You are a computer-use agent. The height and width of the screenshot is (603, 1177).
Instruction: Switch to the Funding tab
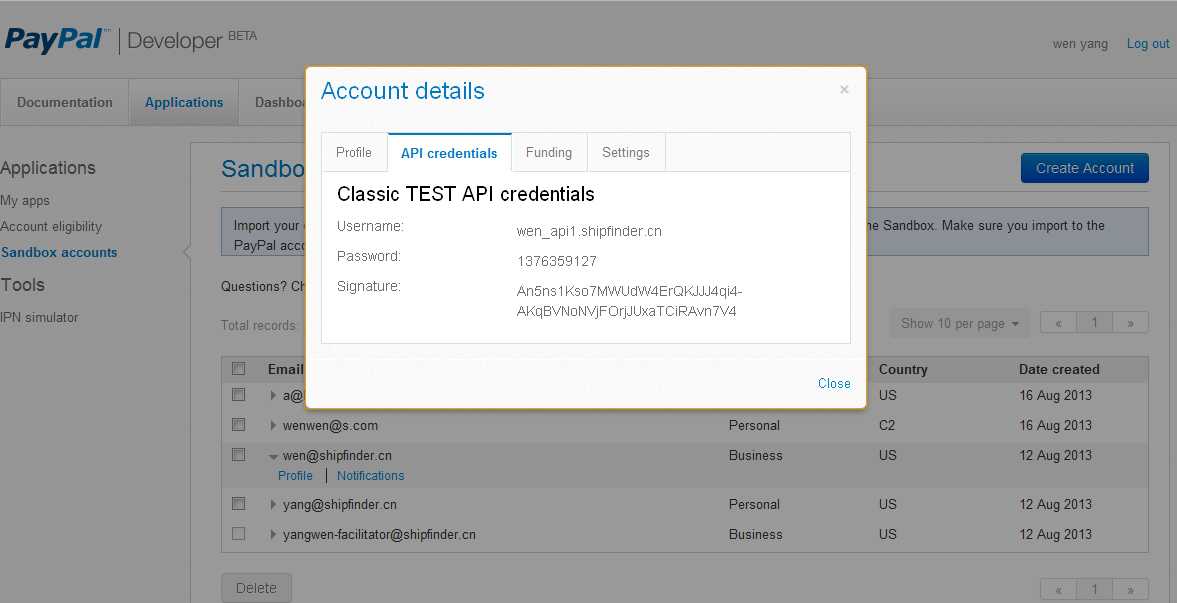pos(549,152)
